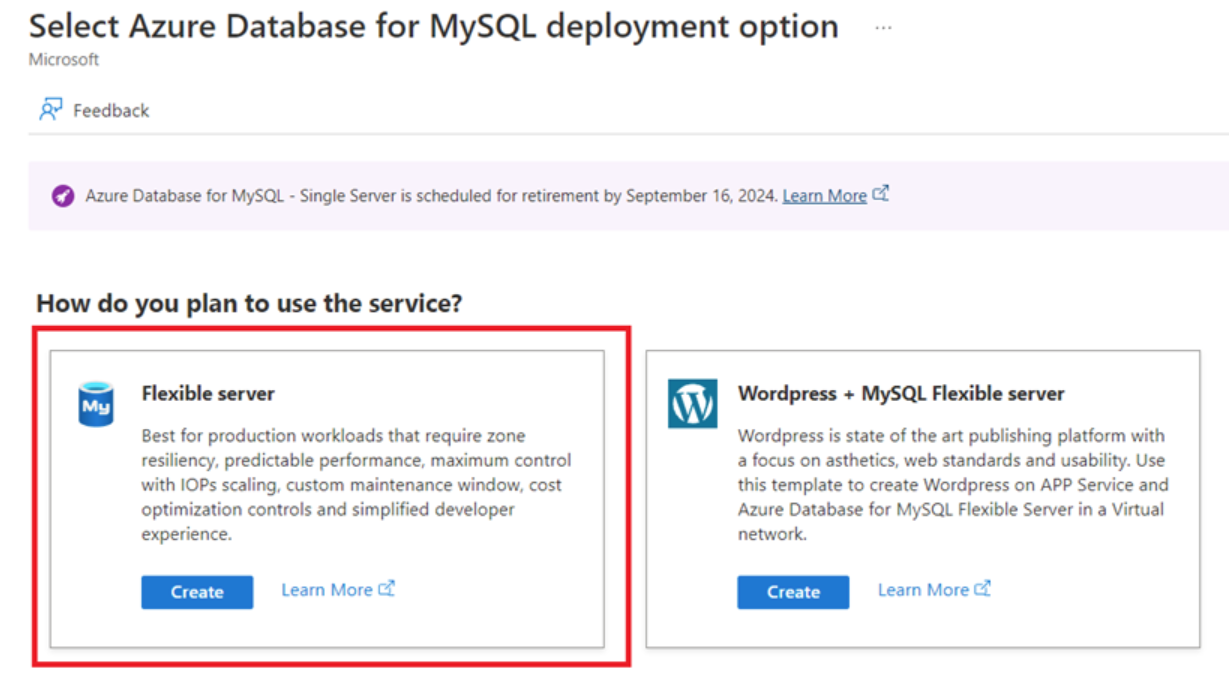The height and width of the screenshot is (685, 1229).
Task: Open Learn More in the retirement banner
Action: tap(824, 196)
